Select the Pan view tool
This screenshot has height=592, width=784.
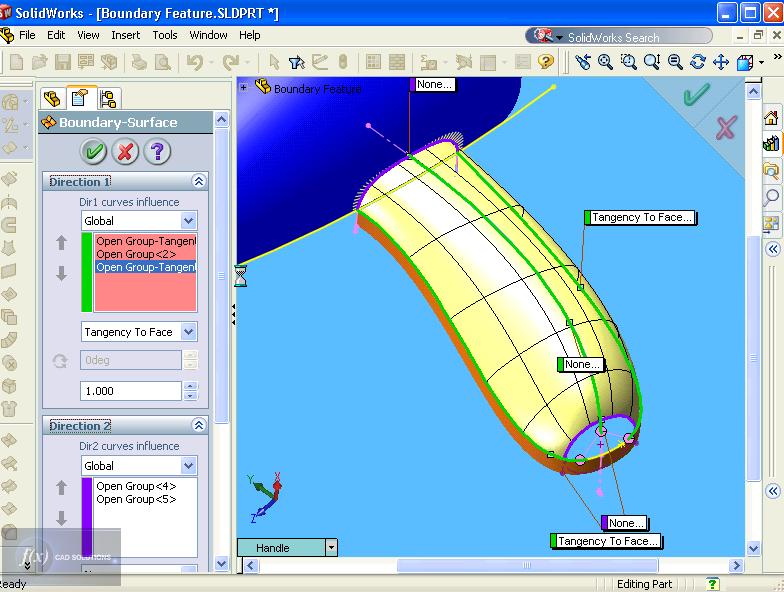[720, 62]
